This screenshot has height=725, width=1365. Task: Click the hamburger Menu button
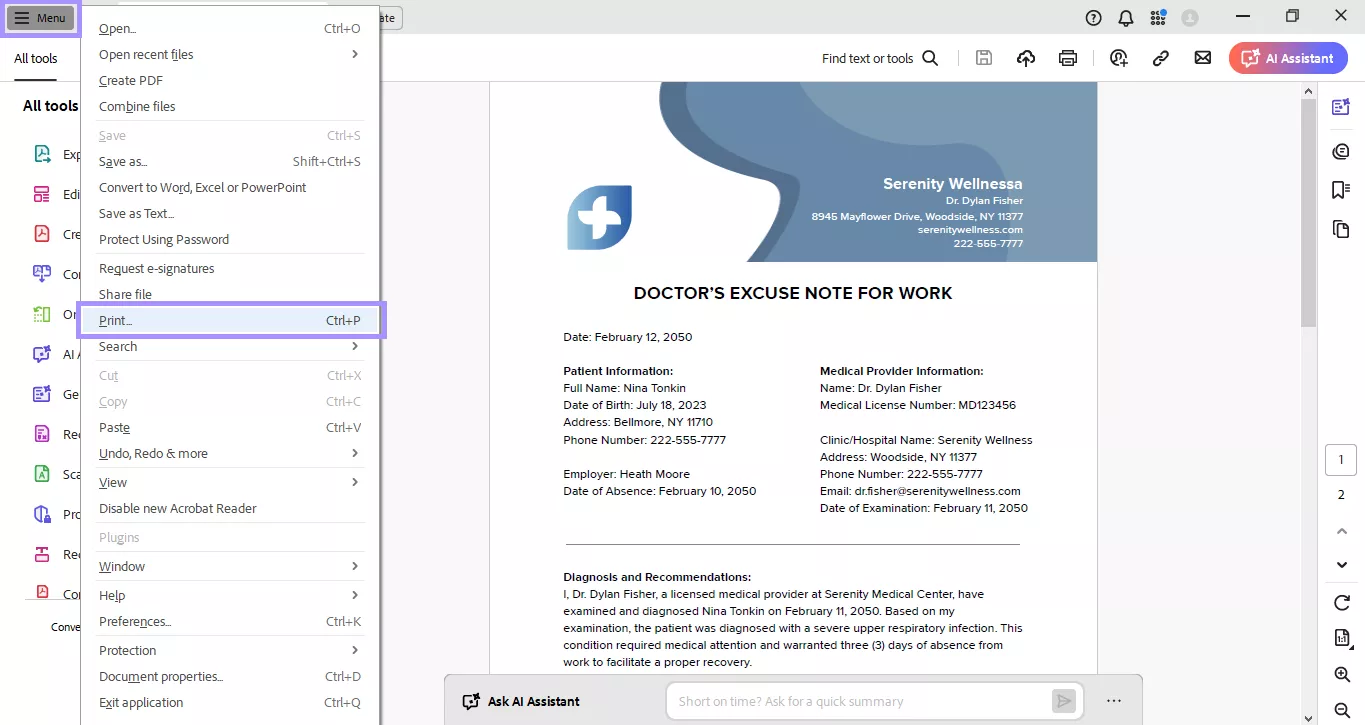[x=40, y=18]
